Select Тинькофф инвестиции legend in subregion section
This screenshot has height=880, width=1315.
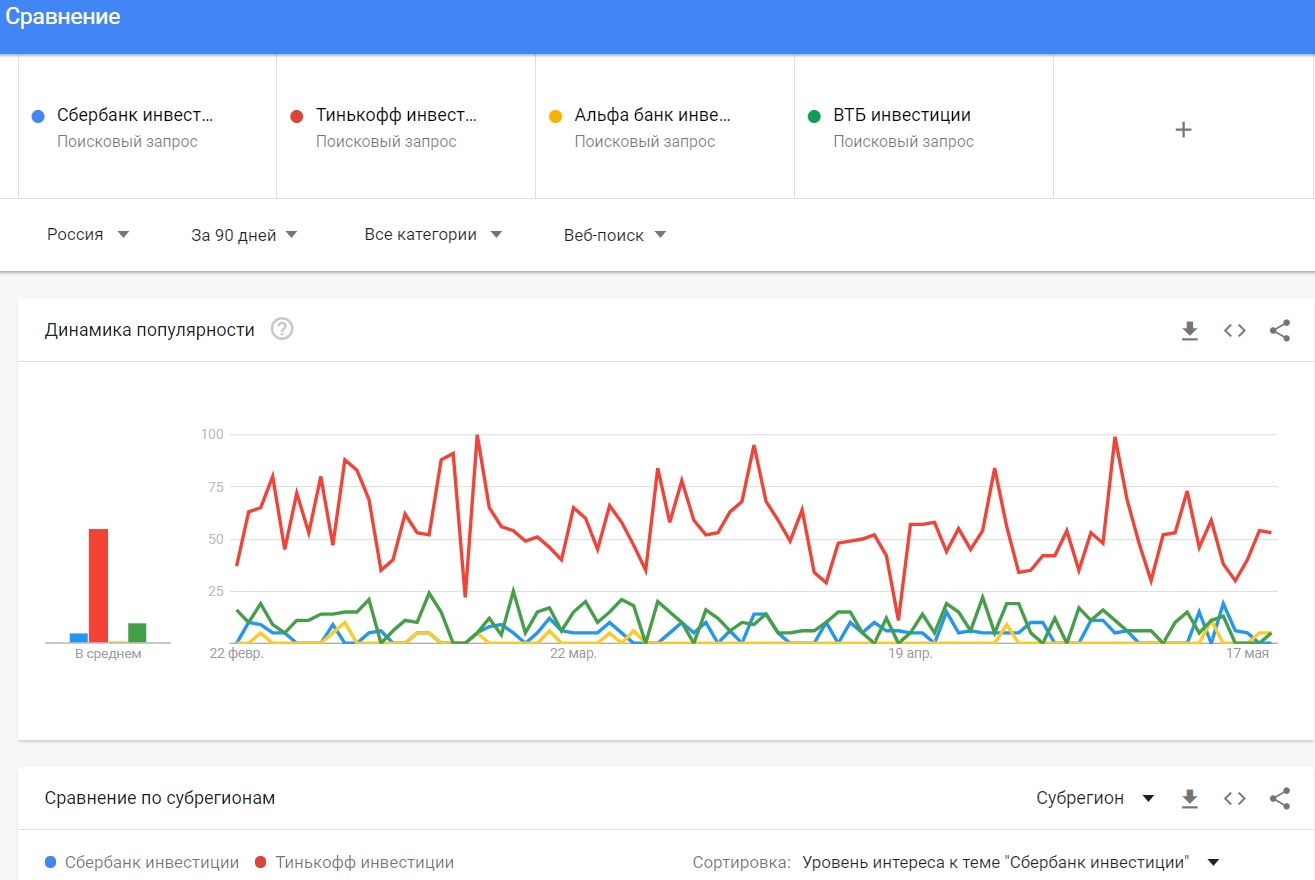click(355, 862)
